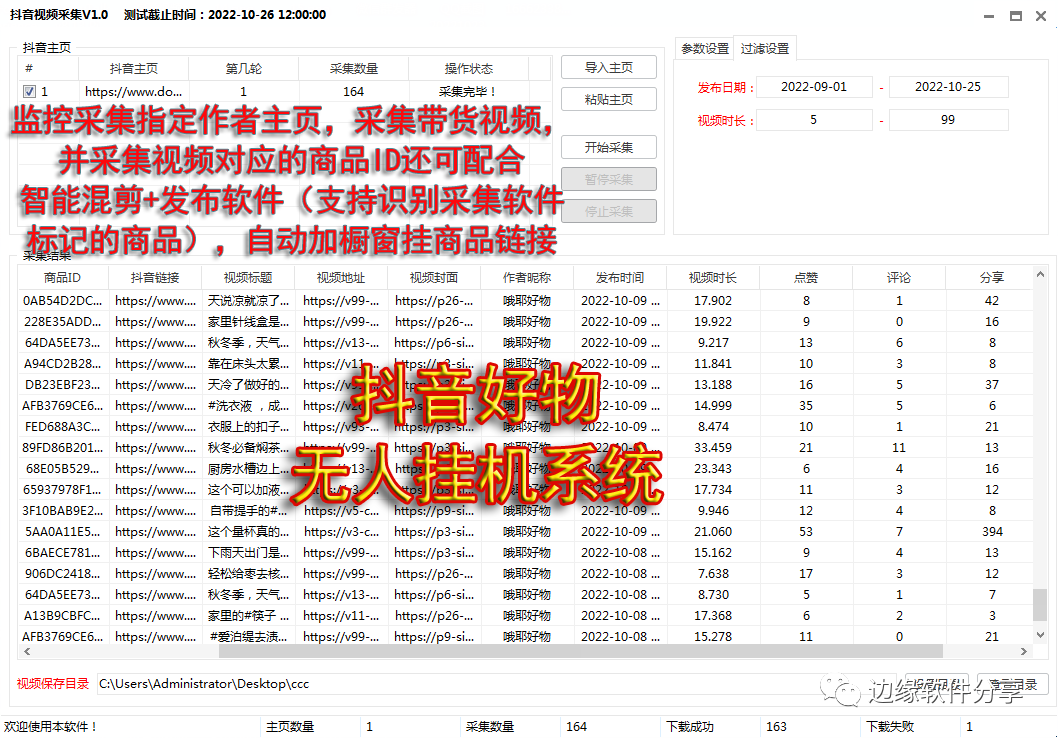Click the video title 天说凉就凉了...
The width and height of the screenshot is (1058, 738).
(x=248, y=300)
